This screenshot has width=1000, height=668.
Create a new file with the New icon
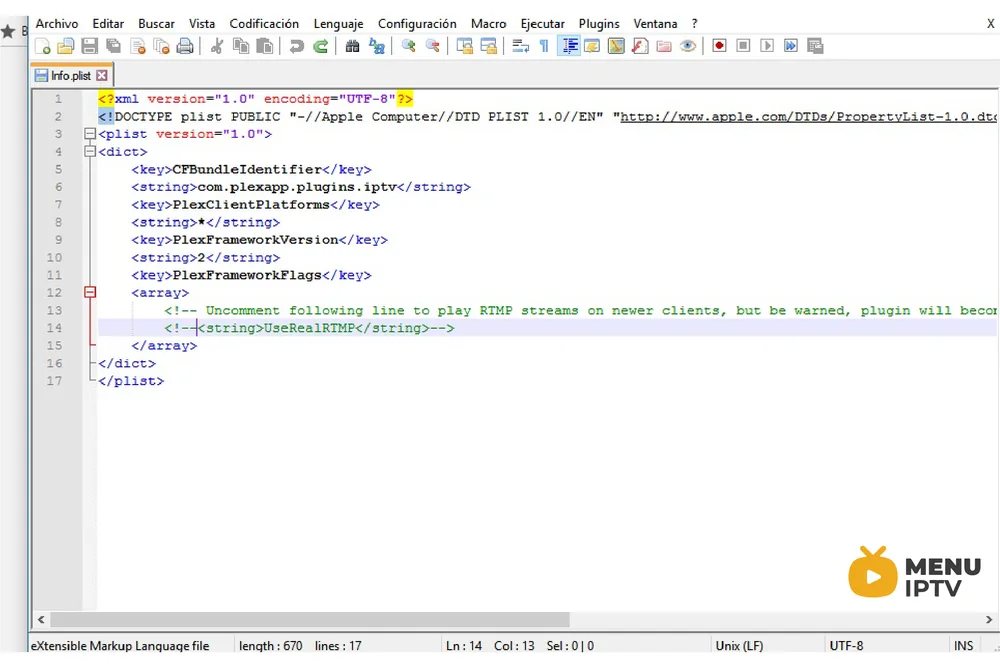[42, 46]
